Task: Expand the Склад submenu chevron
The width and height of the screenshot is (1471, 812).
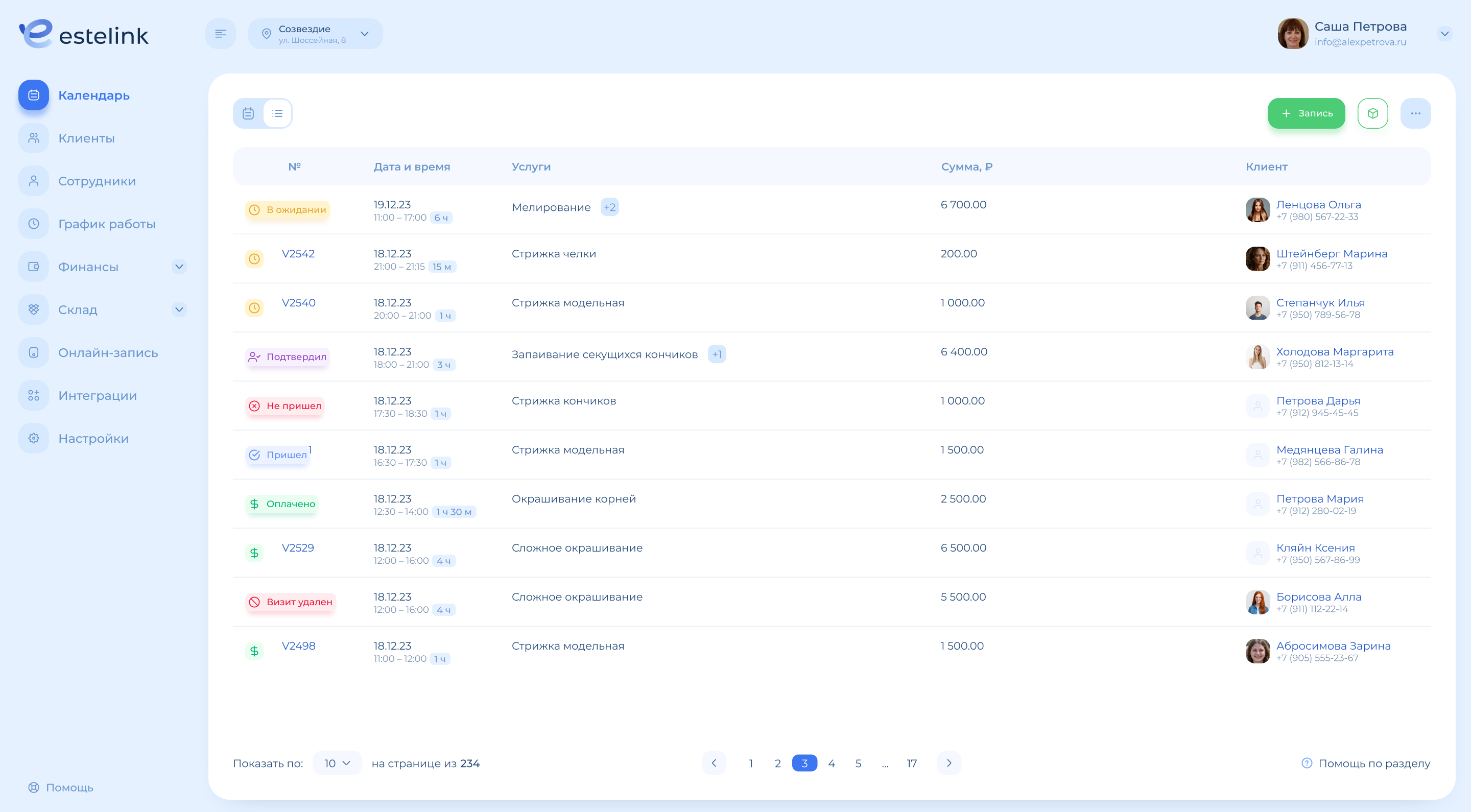Action: tap(179, 309)
